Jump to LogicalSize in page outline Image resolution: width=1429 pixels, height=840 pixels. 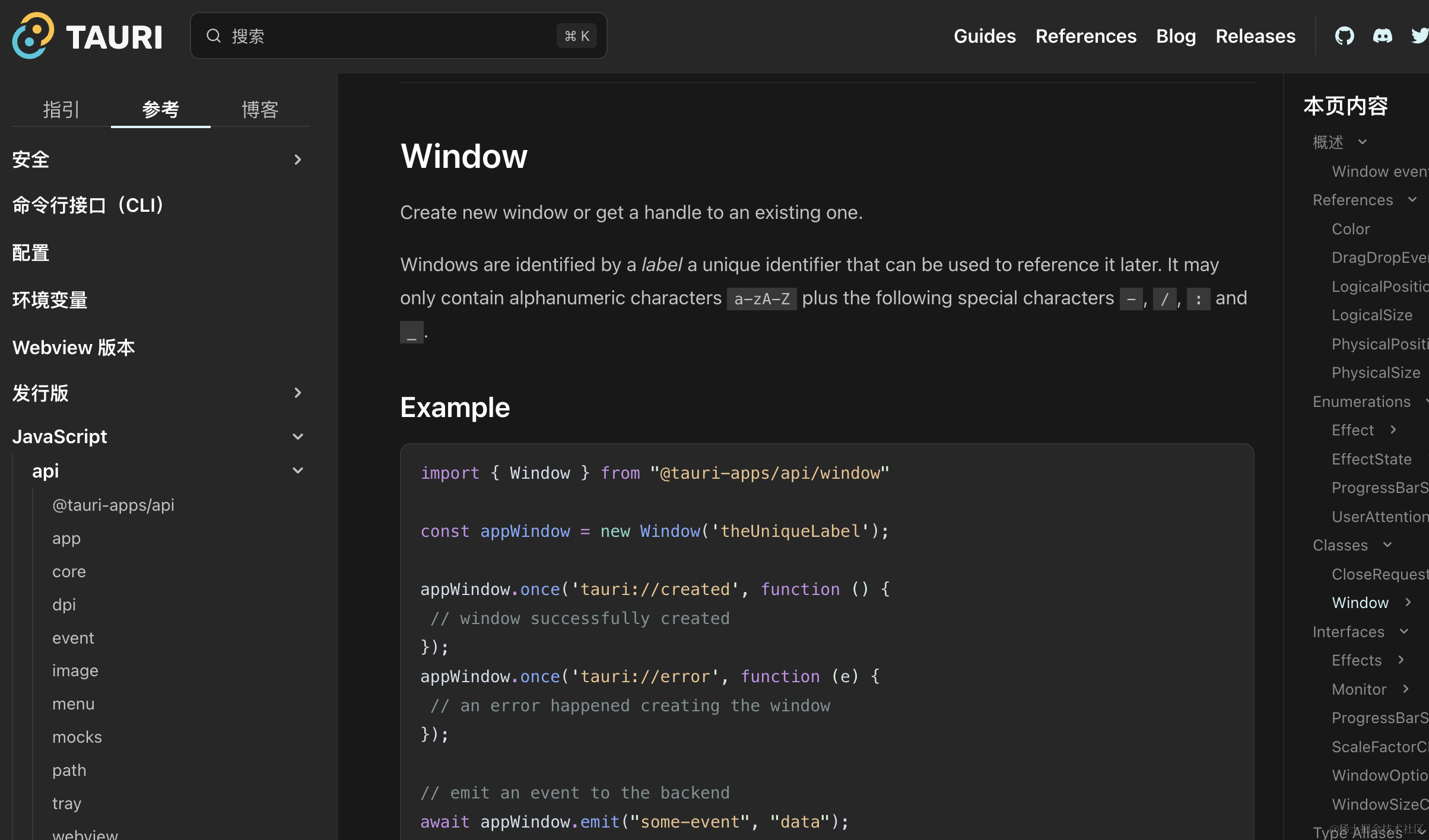click(1371, 315)
